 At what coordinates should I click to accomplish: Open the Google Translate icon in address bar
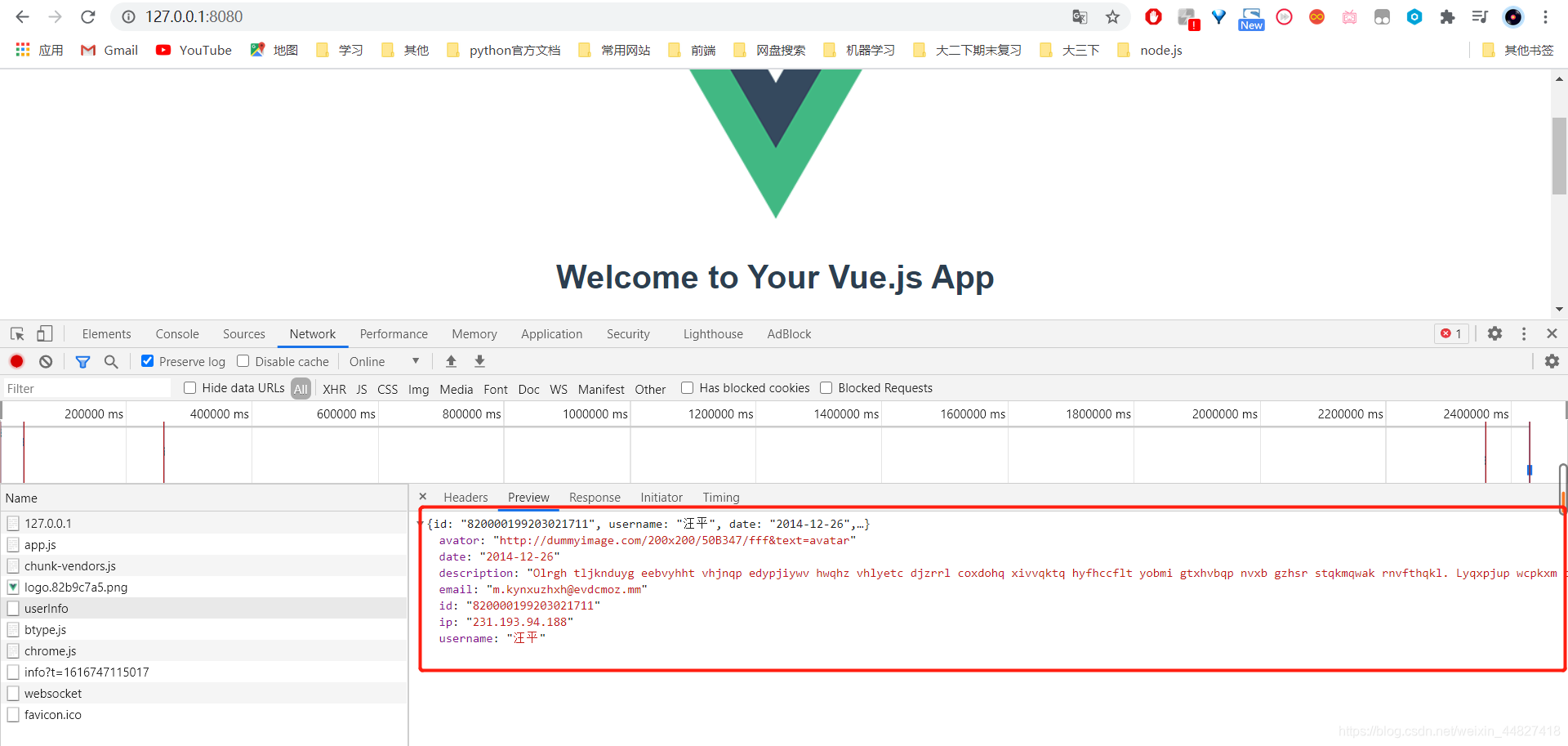(1080, 16)
